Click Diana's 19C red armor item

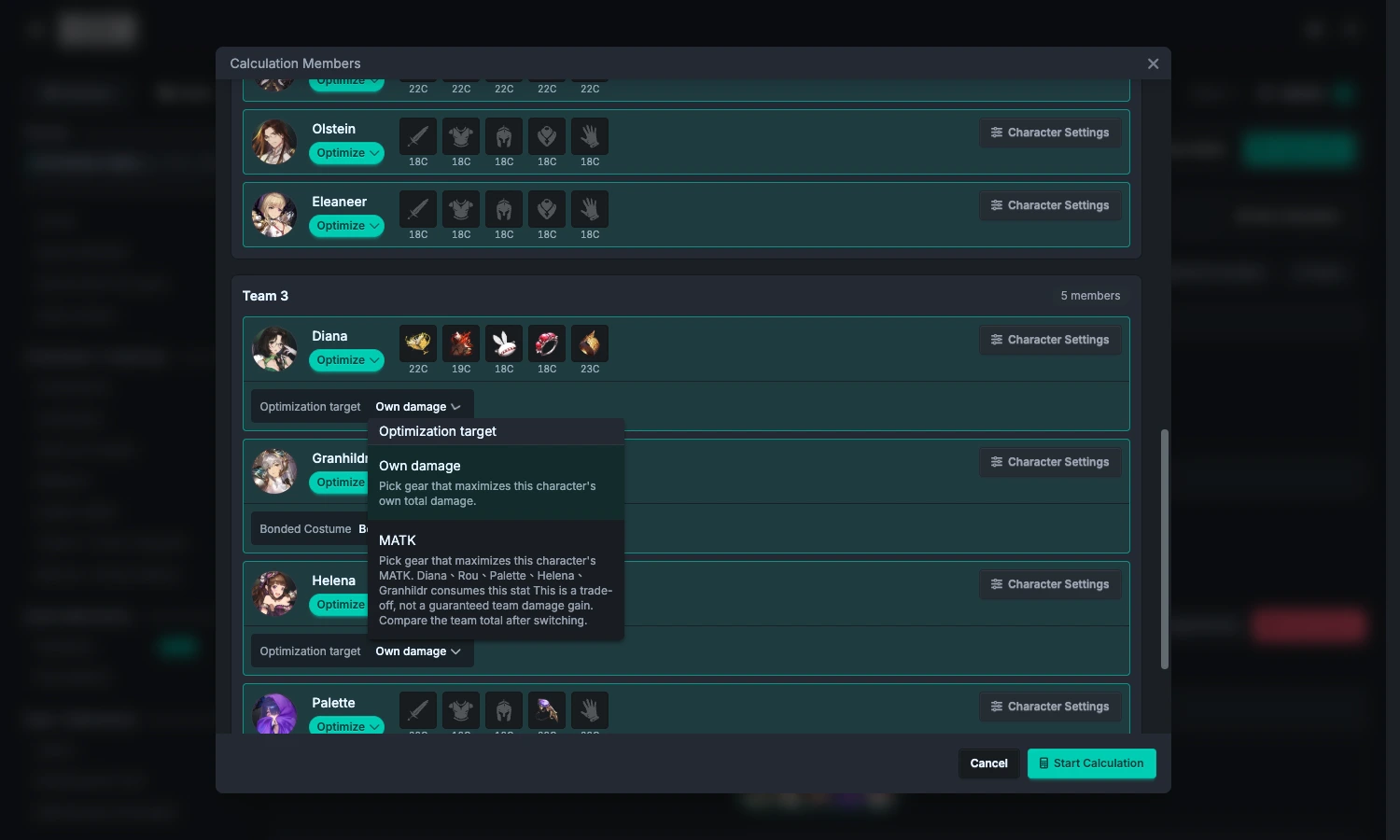(461, 343)
